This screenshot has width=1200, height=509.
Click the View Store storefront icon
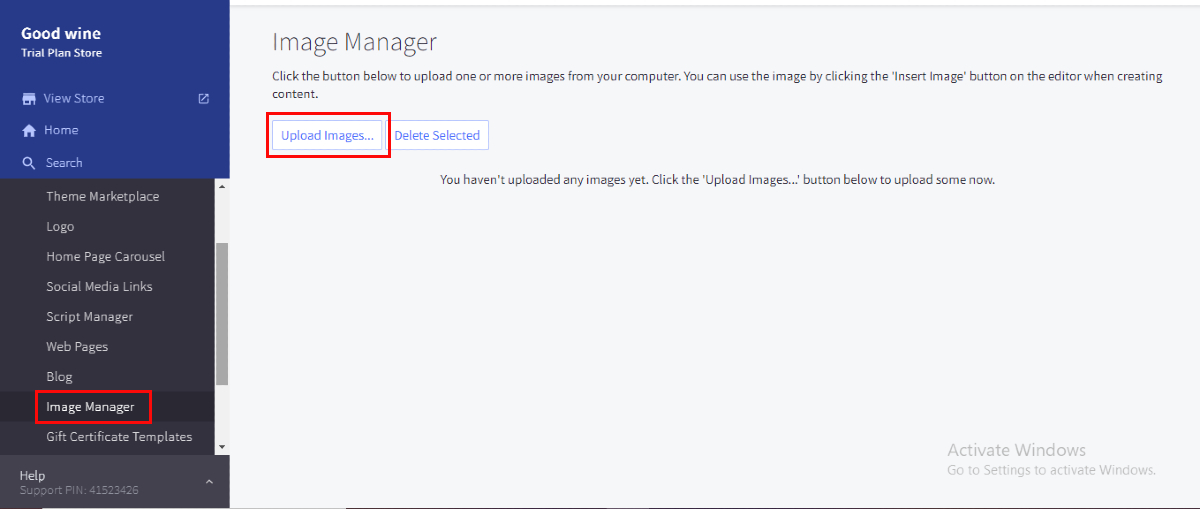[29, 99]
